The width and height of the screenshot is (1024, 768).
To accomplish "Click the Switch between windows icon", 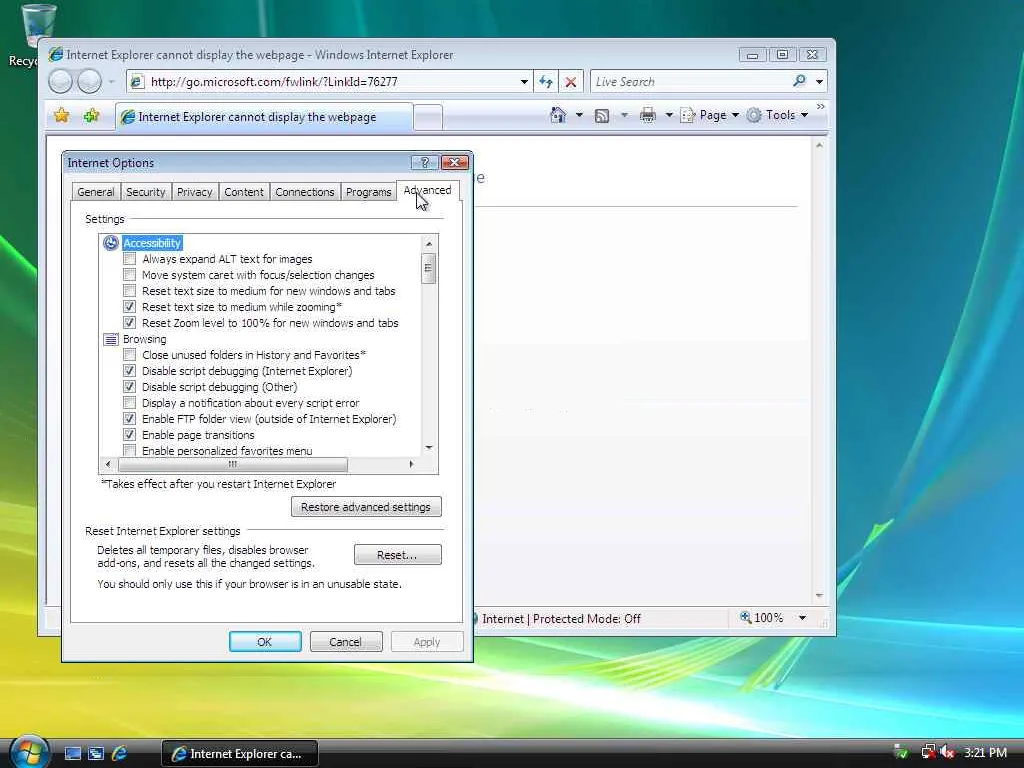I will click(96, 754).
